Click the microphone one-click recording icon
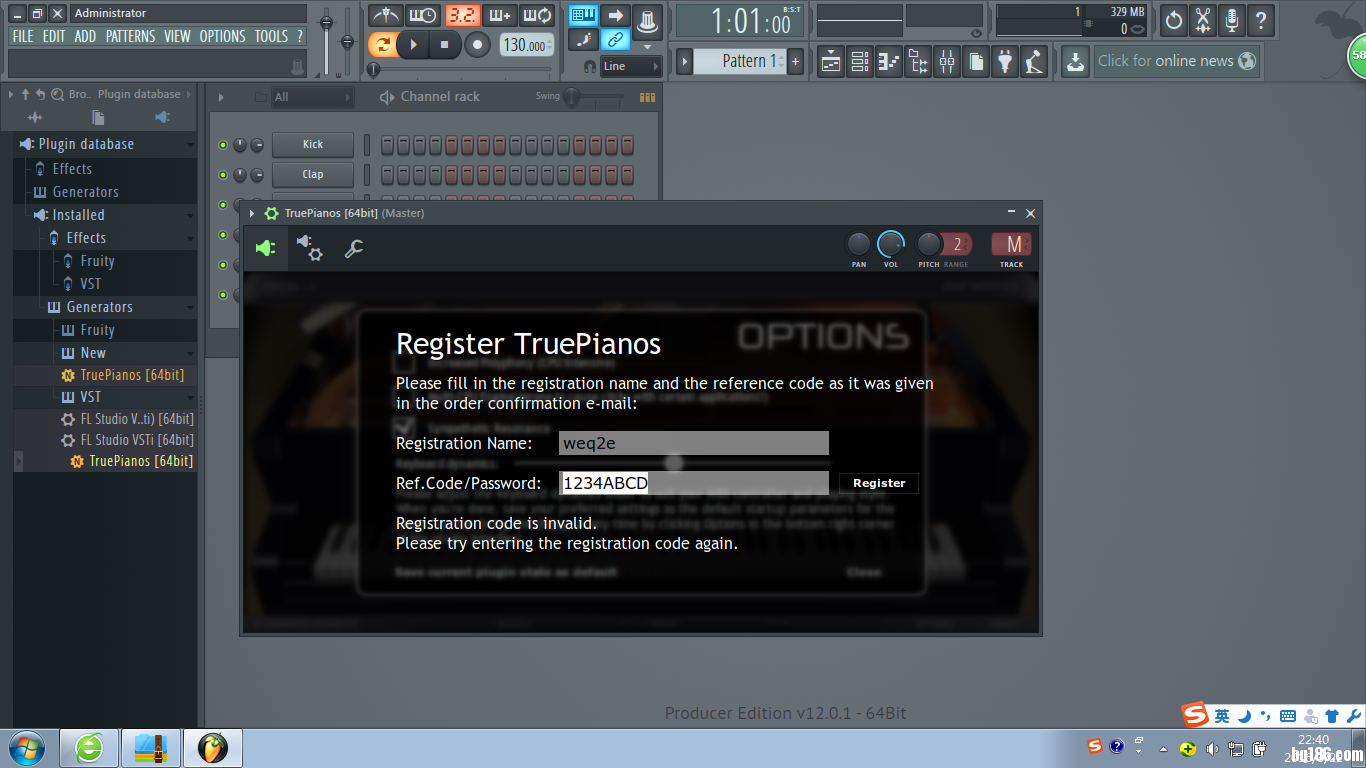Image resolution: width=1366 pixels, height=768 pixels. click(1232, 19)
